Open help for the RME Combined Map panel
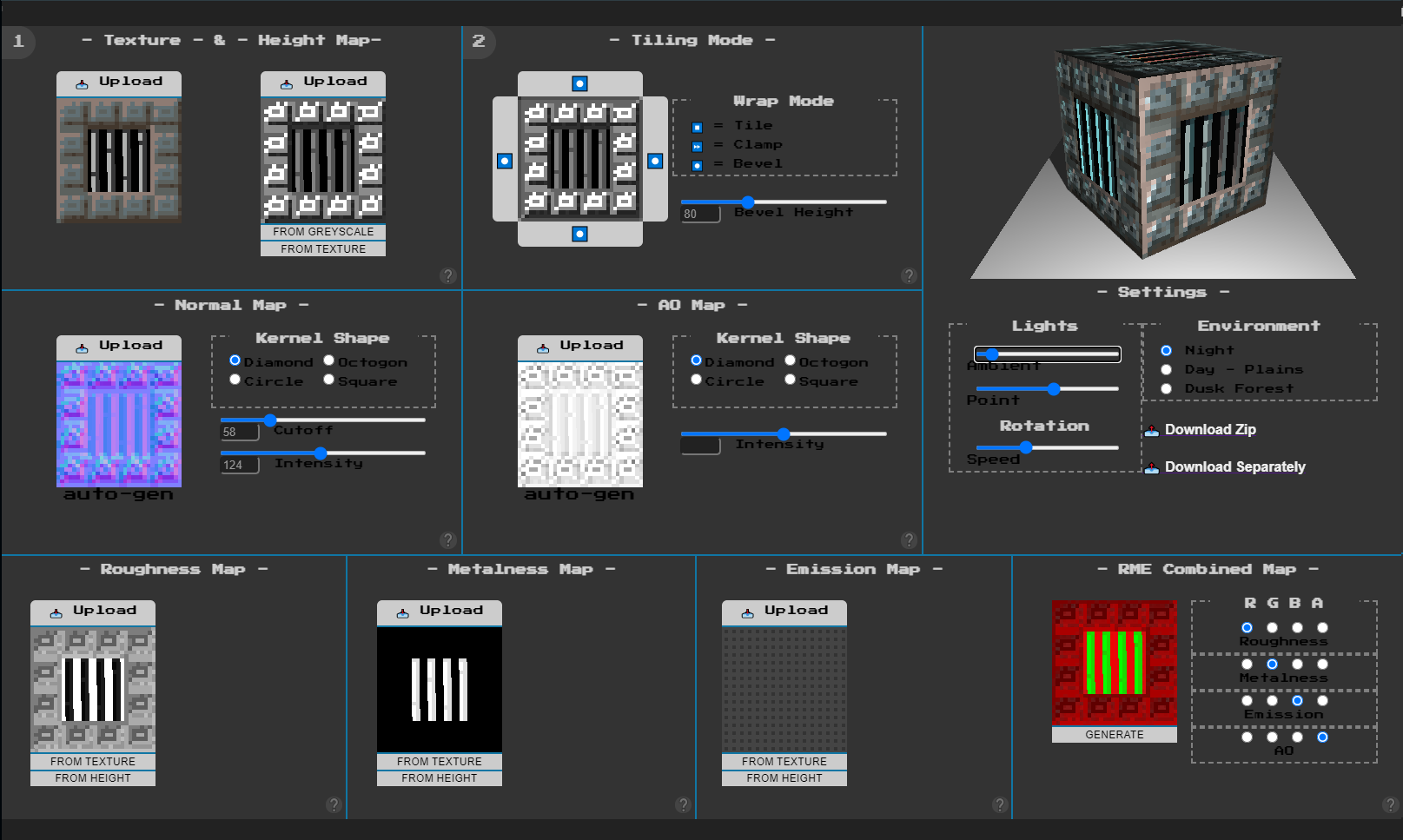This screenshot has height=840, width=1403. point(1390,804)
